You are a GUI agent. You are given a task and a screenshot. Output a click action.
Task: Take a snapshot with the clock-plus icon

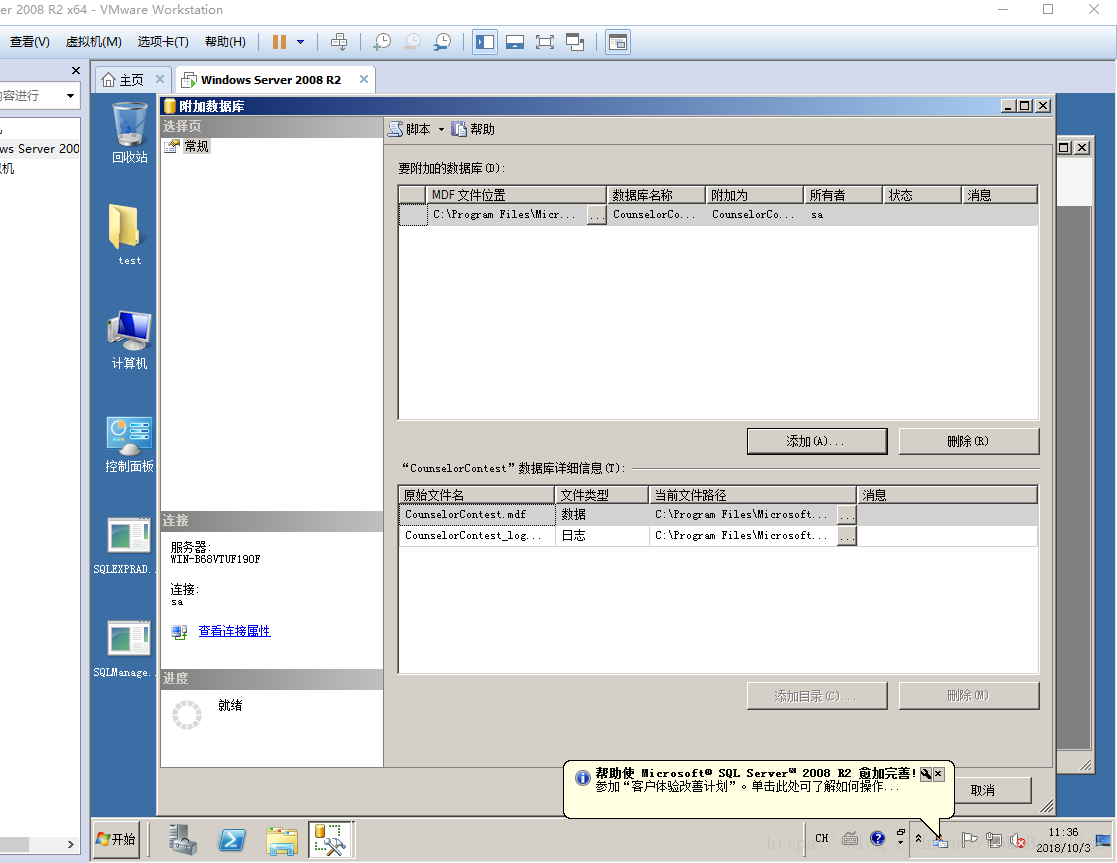click(x=382, y=42)
